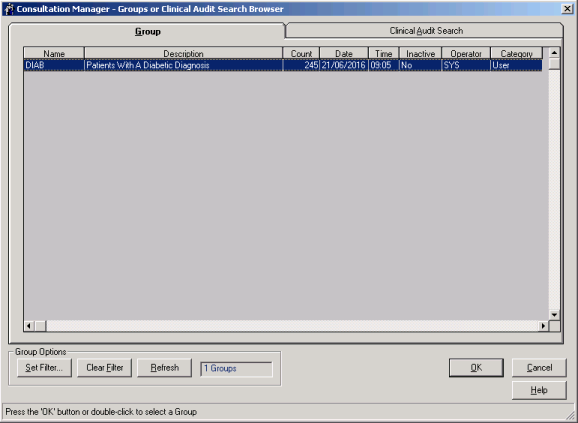This screenshot has width=578, height=423.
Task: Click the 1 Groups count field
Action: point(236,369)
